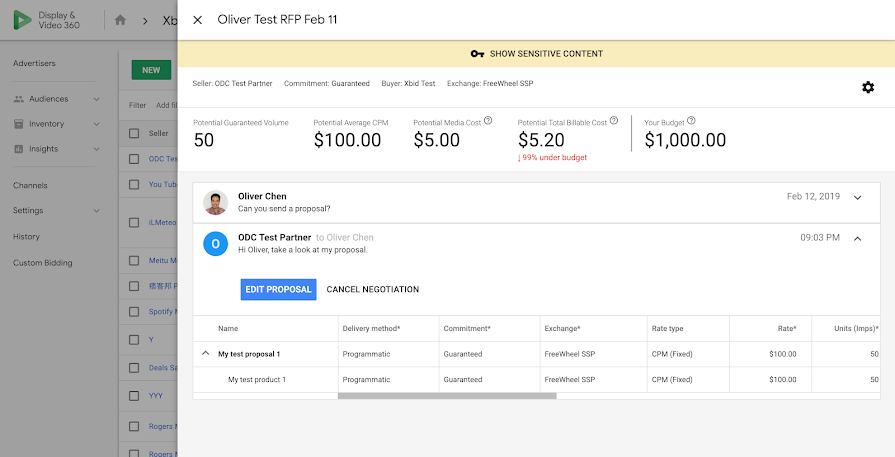The width and height of the screenshot is (895, 457).
Task: Toggle the select-all Seller header checkbox
Action: (135, 133)
